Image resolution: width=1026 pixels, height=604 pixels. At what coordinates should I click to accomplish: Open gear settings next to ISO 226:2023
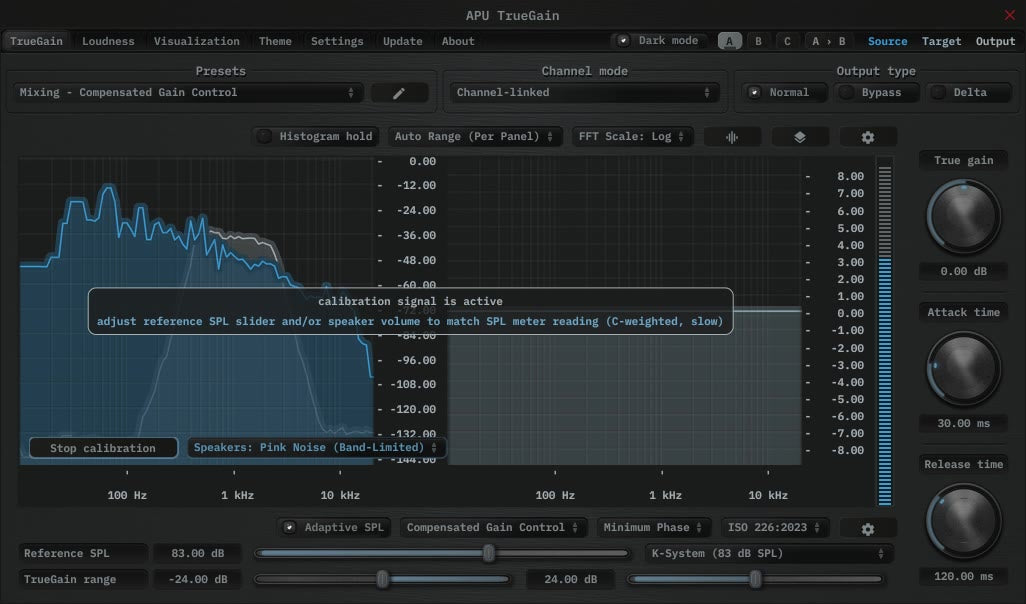pos(868,529)
